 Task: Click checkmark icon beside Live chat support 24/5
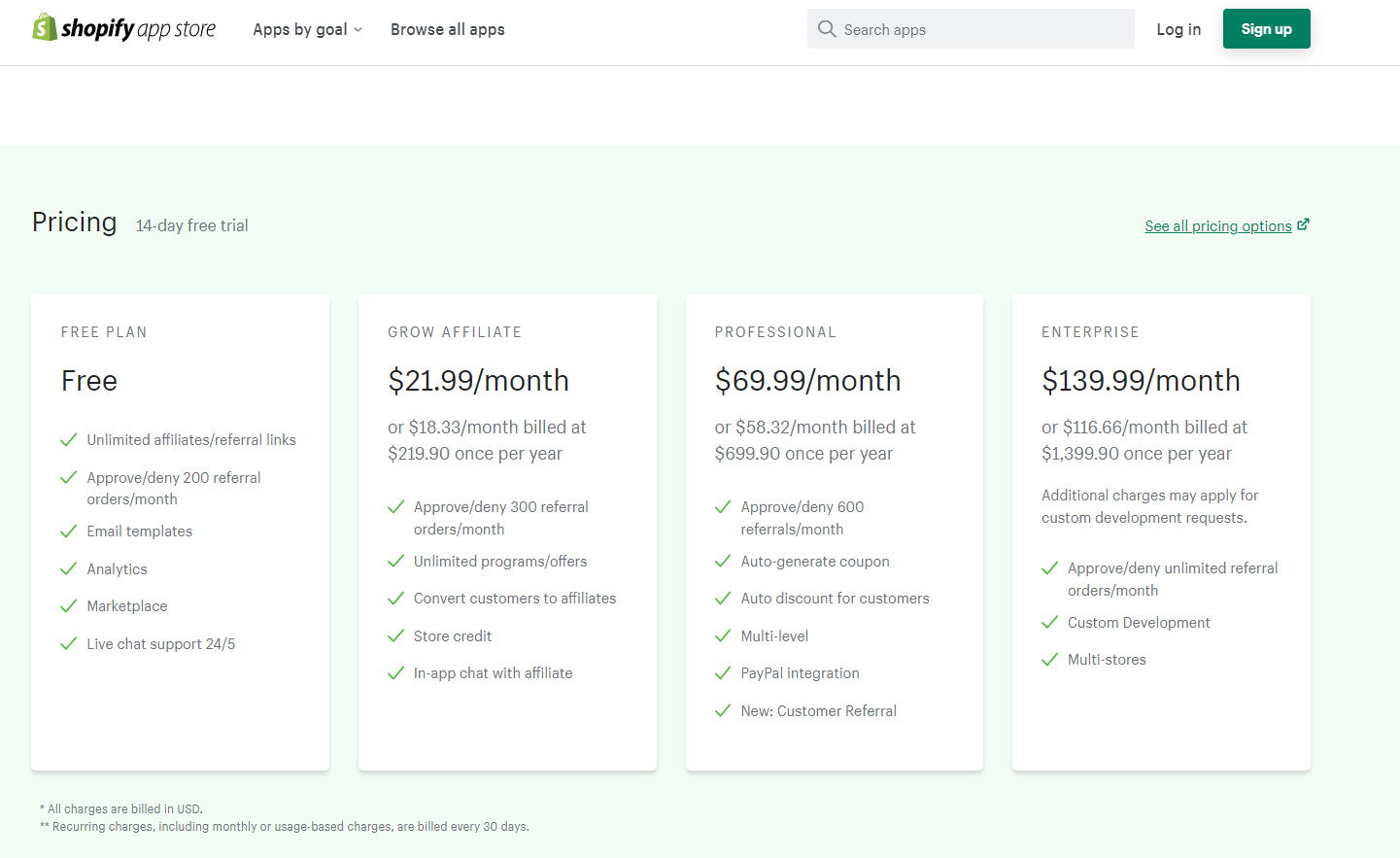click(69, 644)
